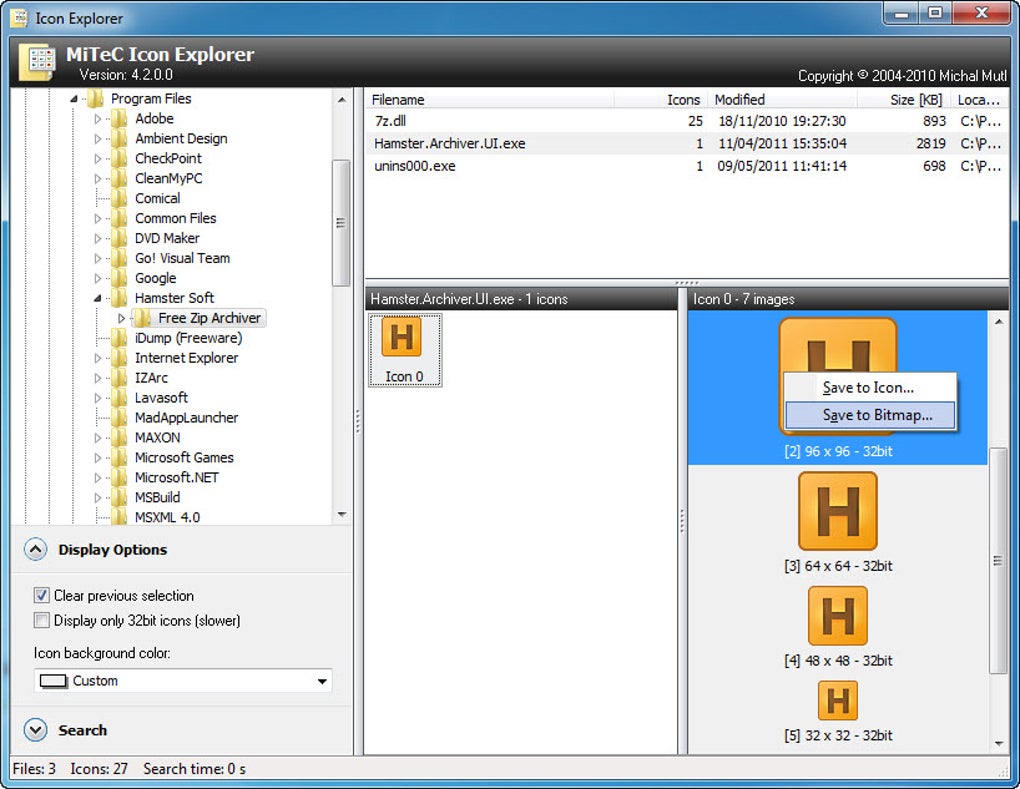Screen dimensions: 1020x789
Task: Sort by the Icons column header
Action: (660, 100)
